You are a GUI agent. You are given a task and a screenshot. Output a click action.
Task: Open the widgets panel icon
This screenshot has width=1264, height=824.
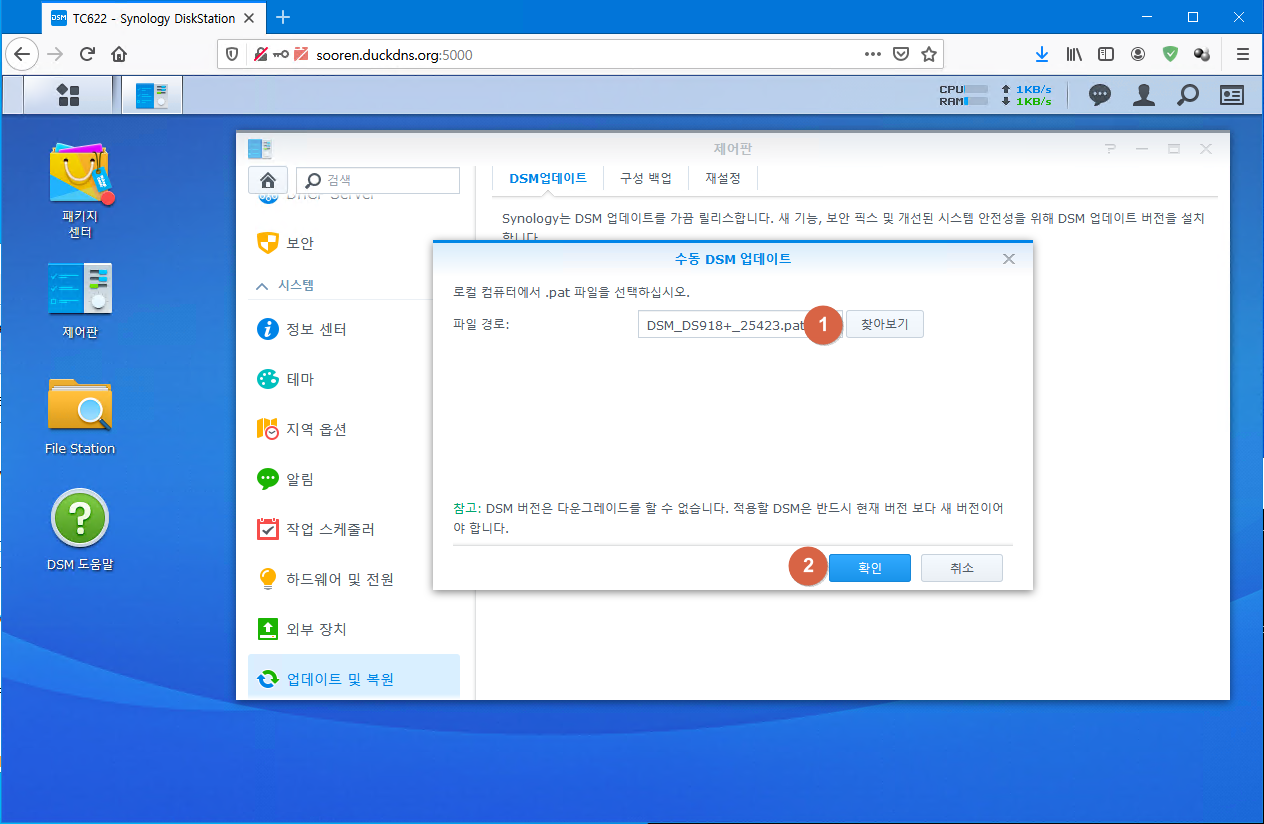[1231, 95]
